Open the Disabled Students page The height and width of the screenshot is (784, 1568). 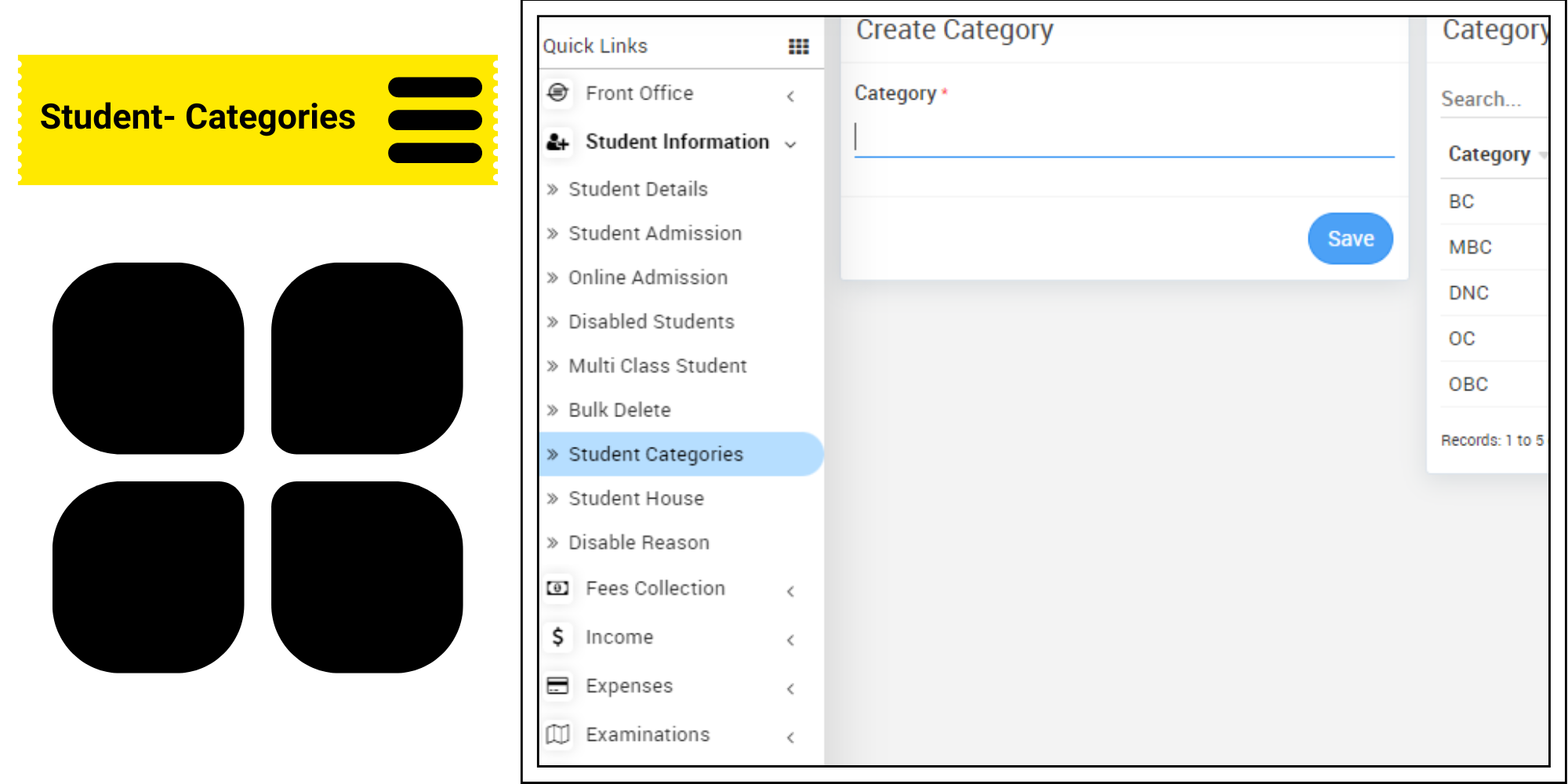tap(651, 321)
